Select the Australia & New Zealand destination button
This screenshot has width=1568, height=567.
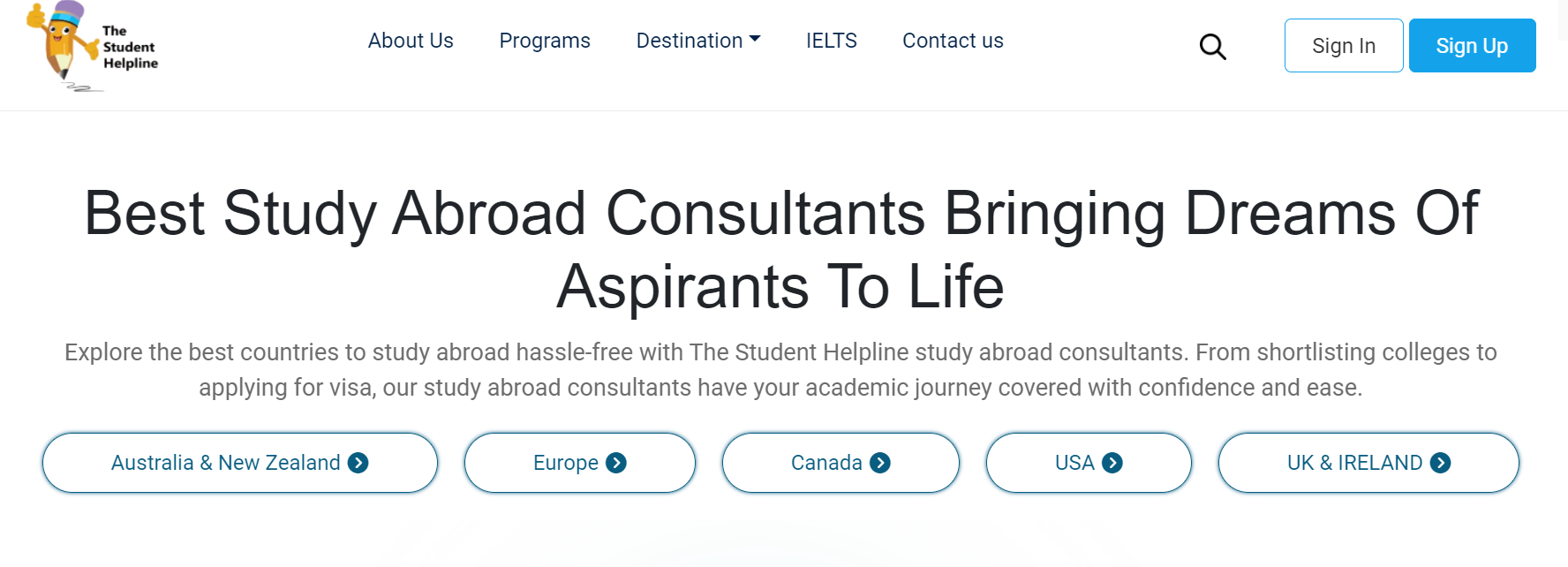point(240,463)
